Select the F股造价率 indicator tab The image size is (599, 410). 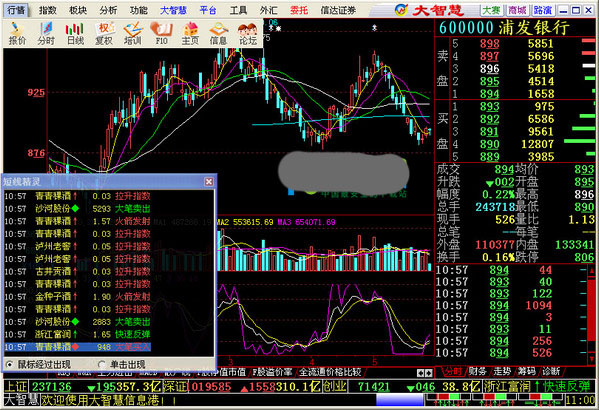tap(272, 372)
